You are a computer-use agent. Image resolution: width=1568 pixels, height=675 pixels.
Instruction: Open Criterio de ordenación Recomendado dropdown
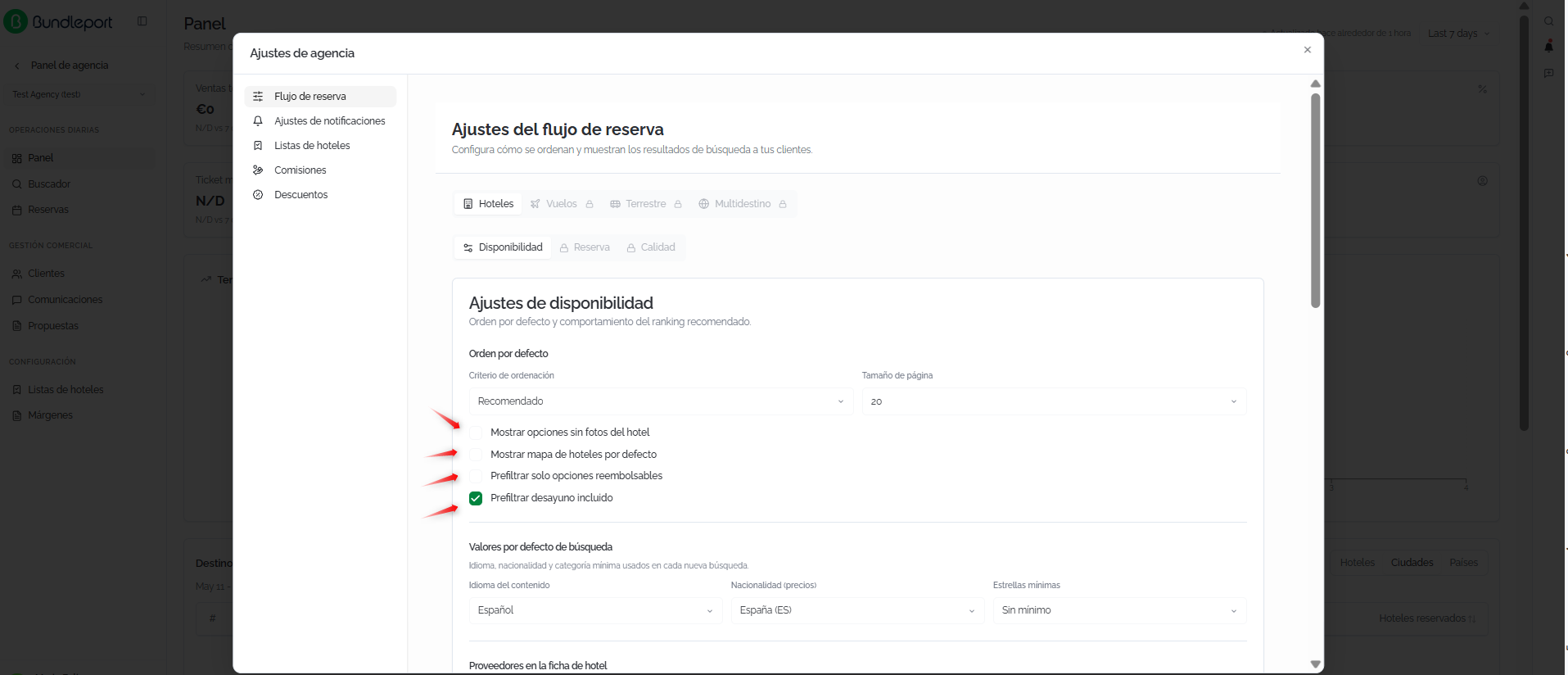[661, 401]
